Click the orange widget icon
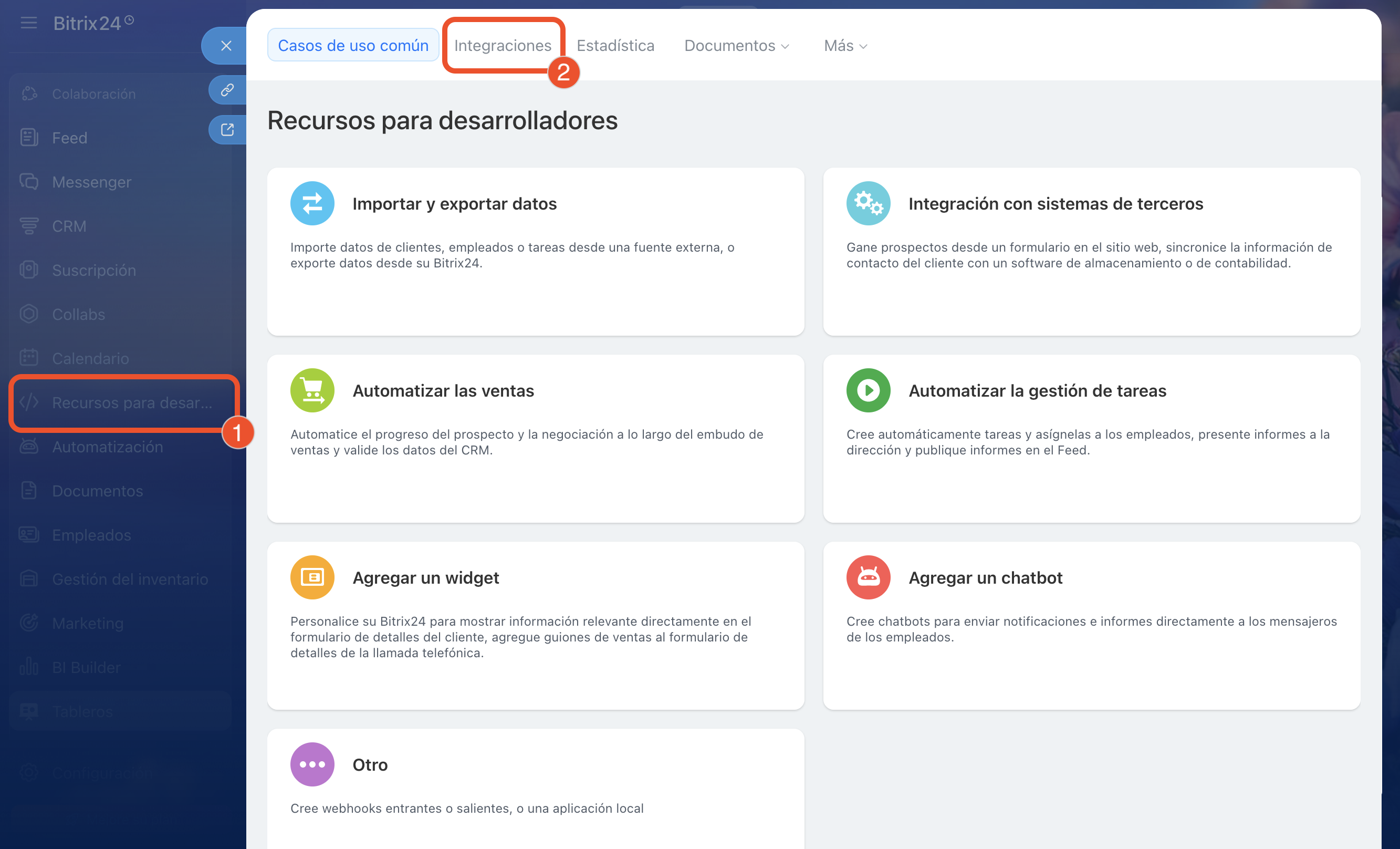The image size is (1400, 849). pyautogui.click(x=312, y=577)
